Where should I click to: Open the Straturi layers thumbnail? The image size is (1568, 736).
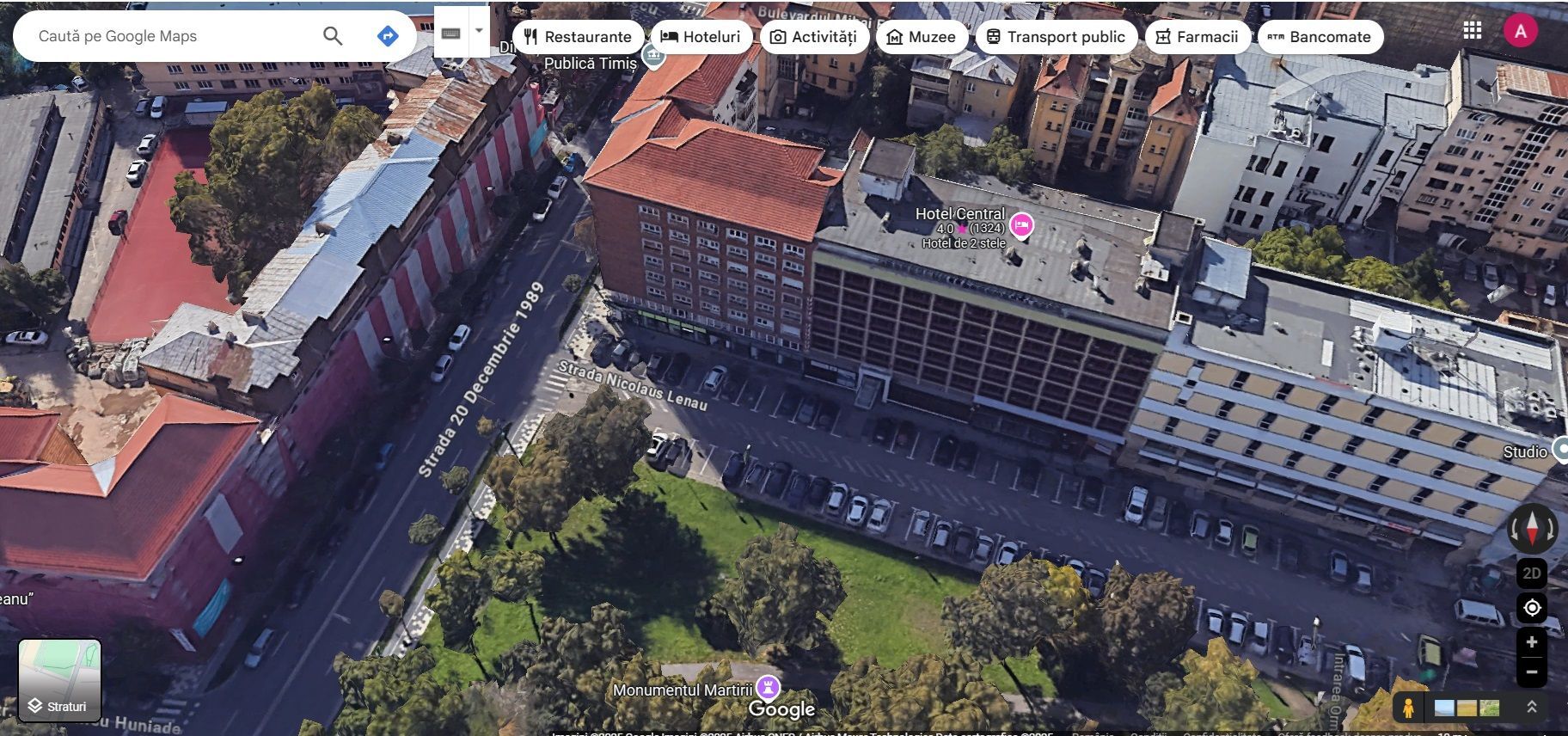click(59, 680)
